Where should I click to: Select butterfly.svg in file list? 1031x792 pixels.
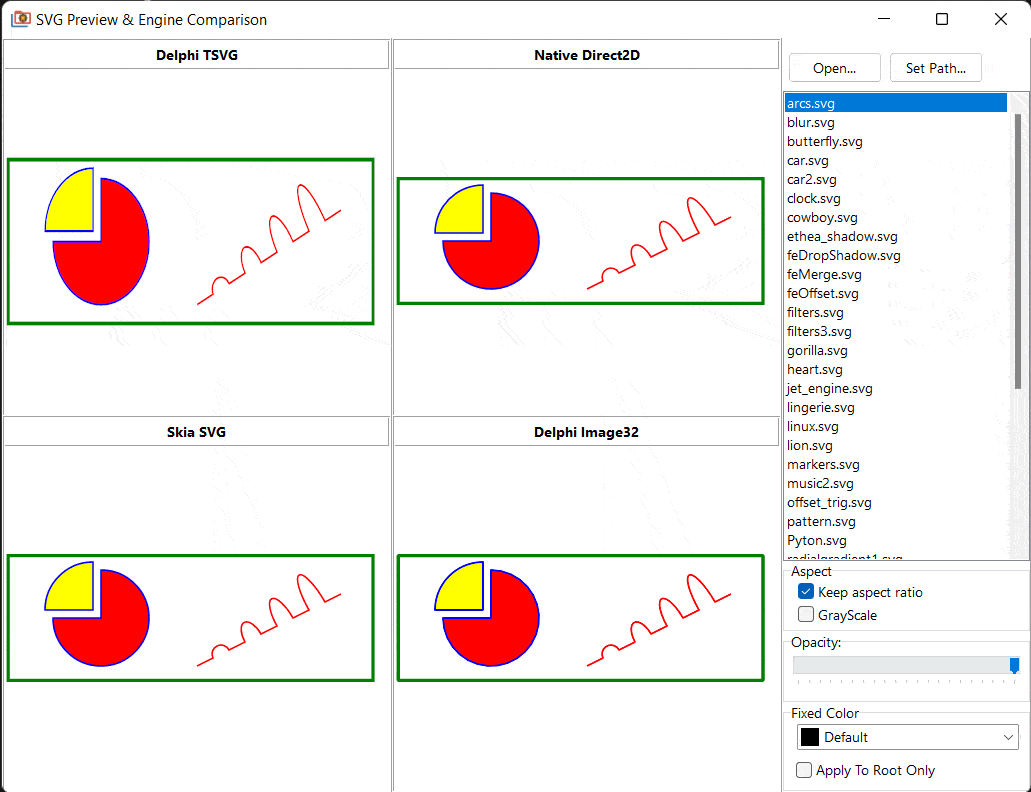tap(824, 141)
